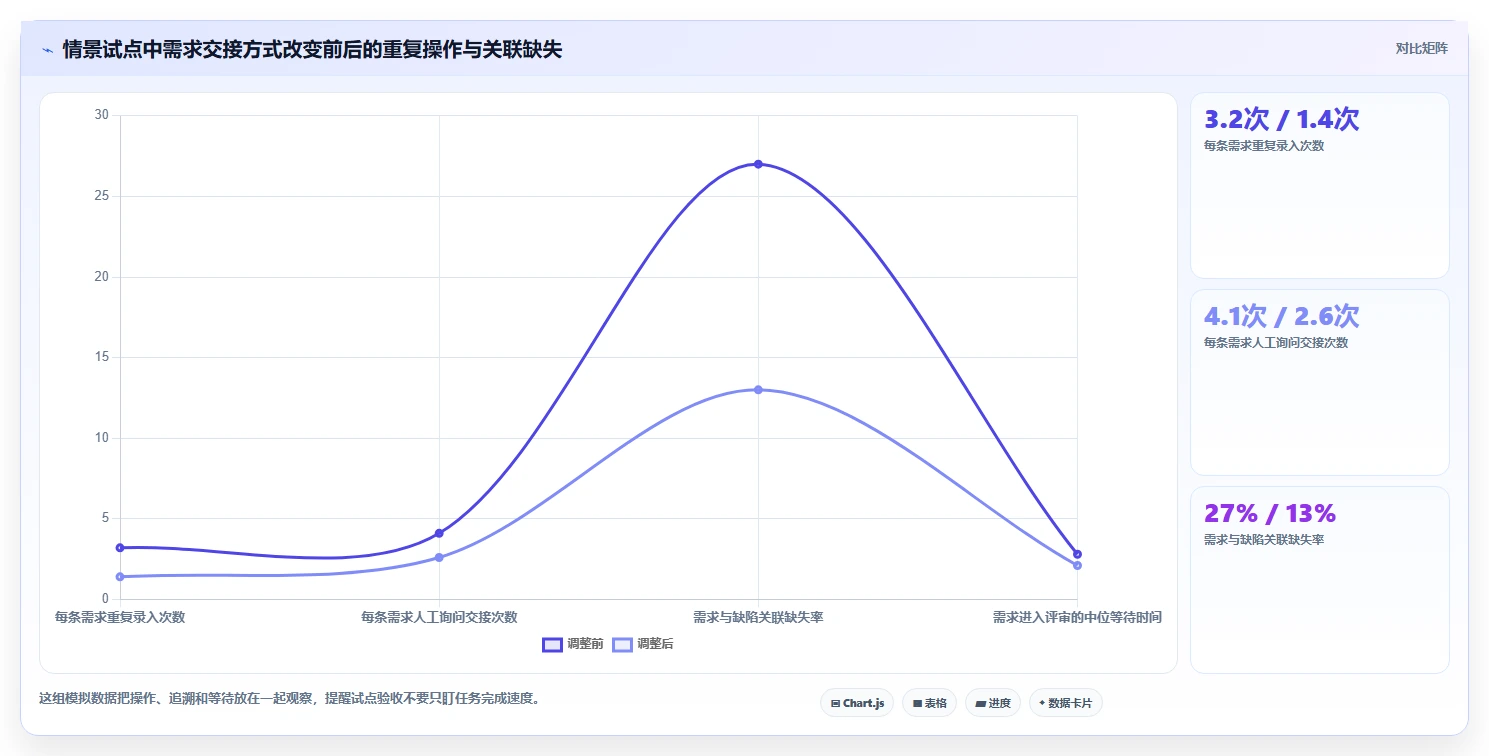Click x-axis label 每条需求重复录入次数
1489x756 pixels.
tap(120, 617)
